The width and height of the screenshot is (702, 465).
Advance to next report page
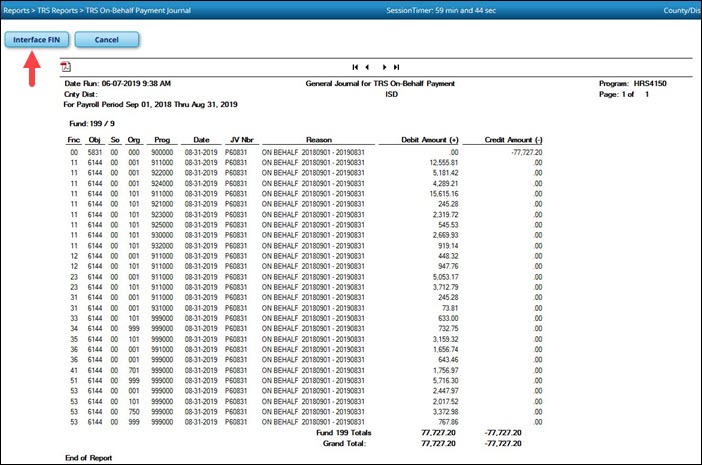pos(384,66)
